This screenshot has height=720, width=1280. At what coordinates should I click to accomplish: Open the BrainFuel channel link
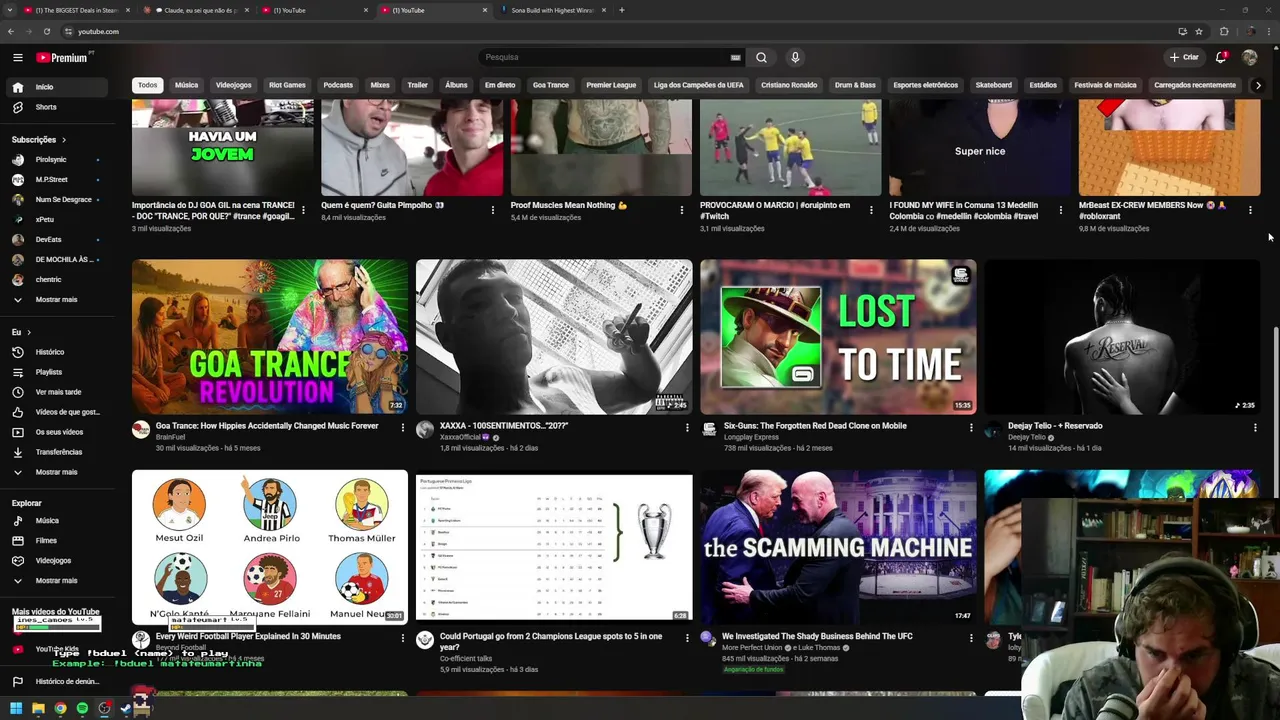(x=171, y=437)
